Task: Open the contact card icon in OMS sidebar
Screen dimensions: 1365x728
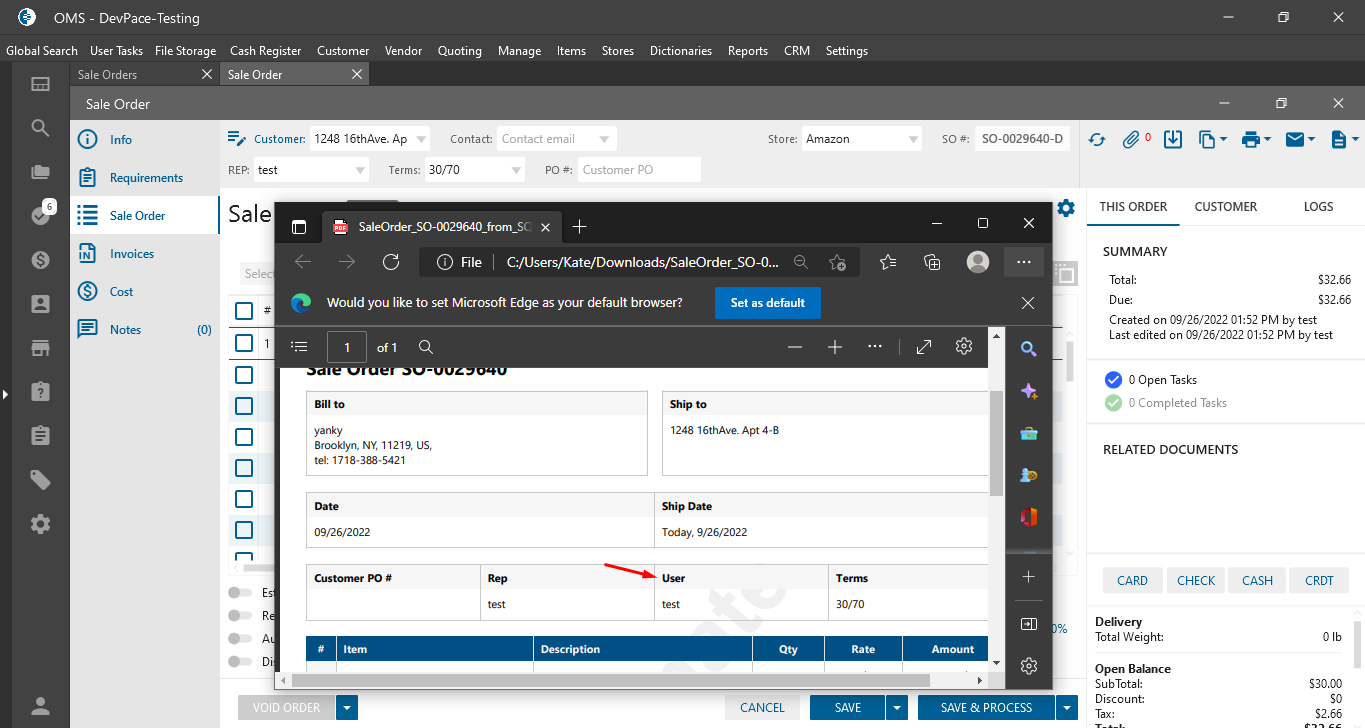Action: click(x=40, y=304)
